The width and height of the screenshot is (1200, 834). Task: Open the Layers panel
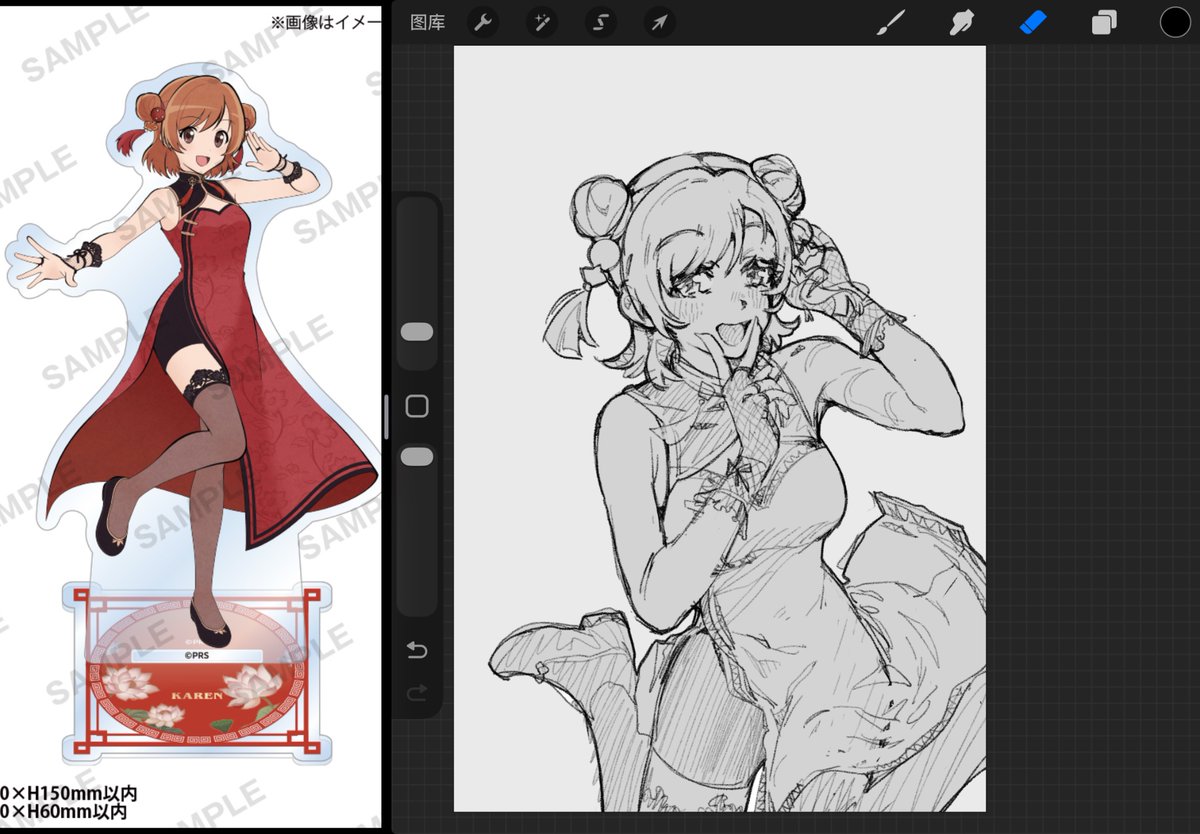click(x=1104, y=23)
